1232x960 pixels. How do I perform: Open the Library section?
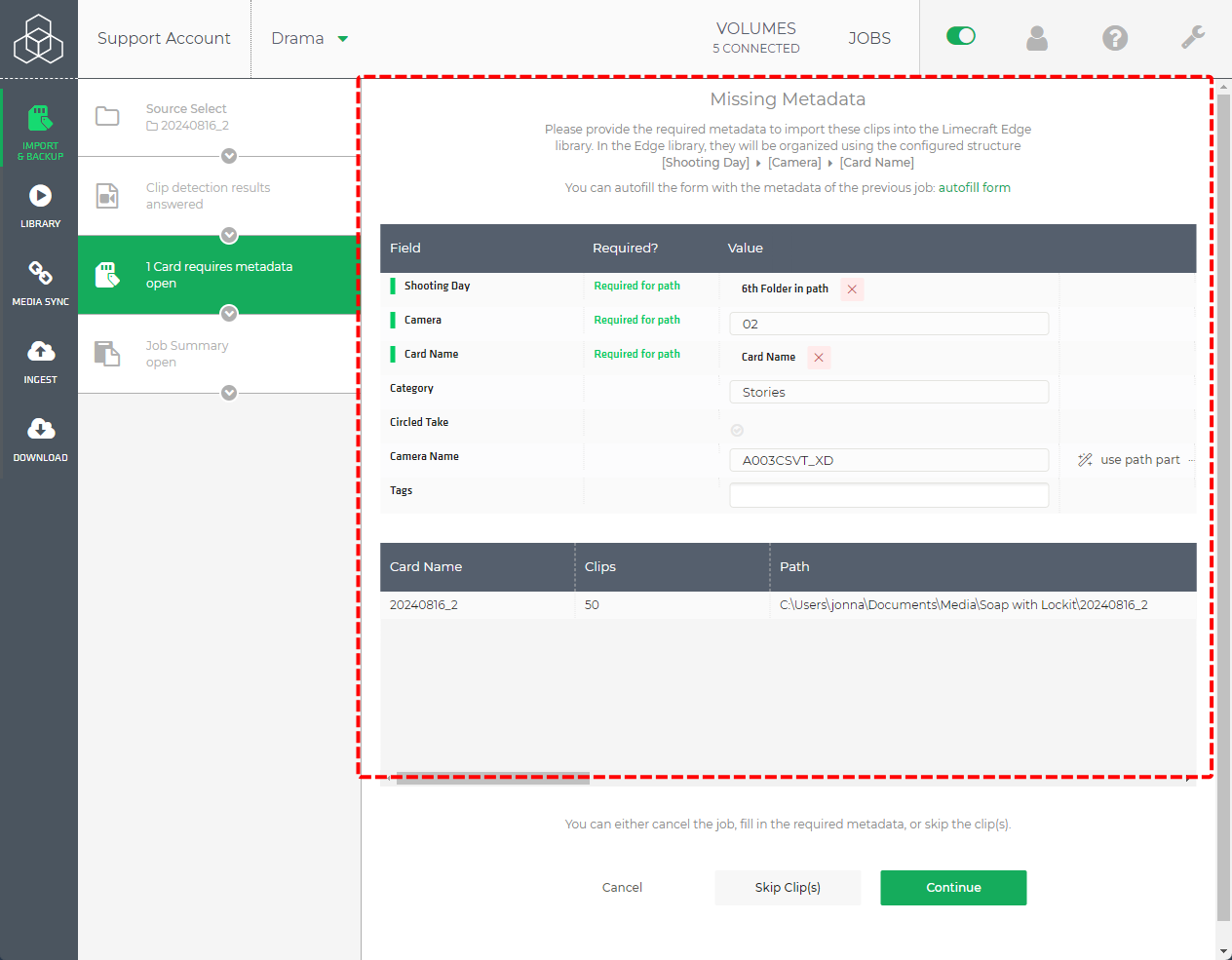[x=40, y=207]
